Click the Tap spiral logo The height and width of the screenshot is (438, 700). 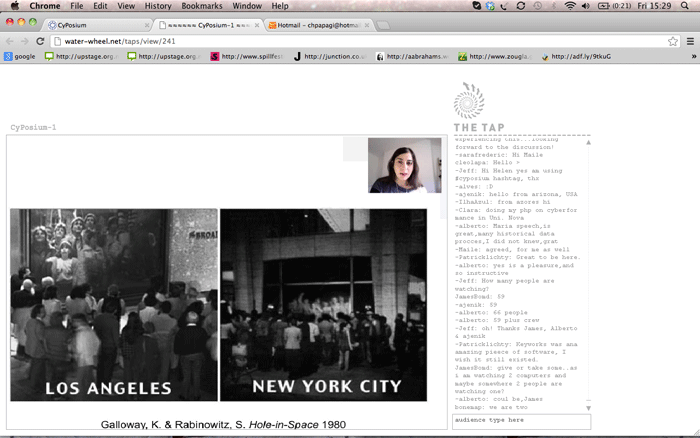pos(469,100)
